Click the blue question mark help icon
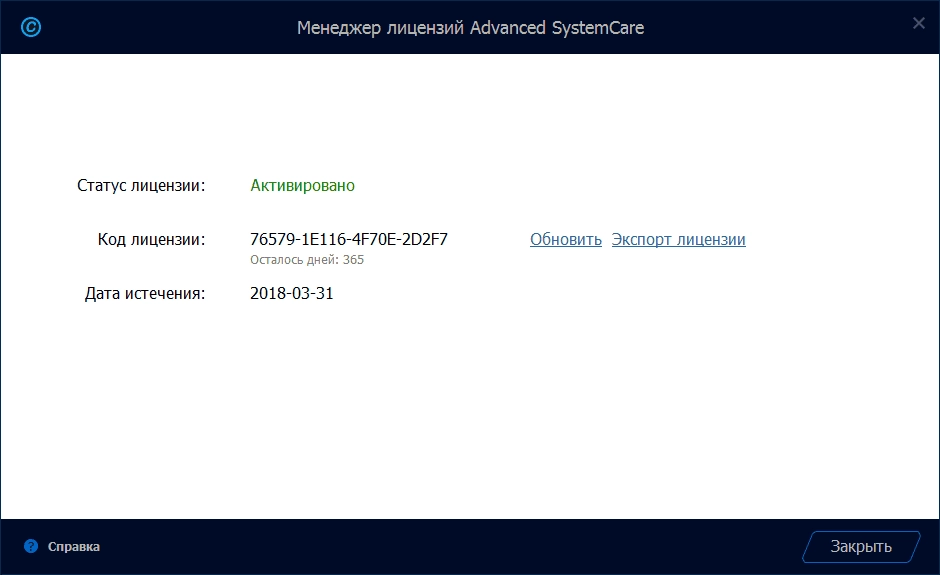The height and width of the screenshot is (575, 940). pos(31,546)
